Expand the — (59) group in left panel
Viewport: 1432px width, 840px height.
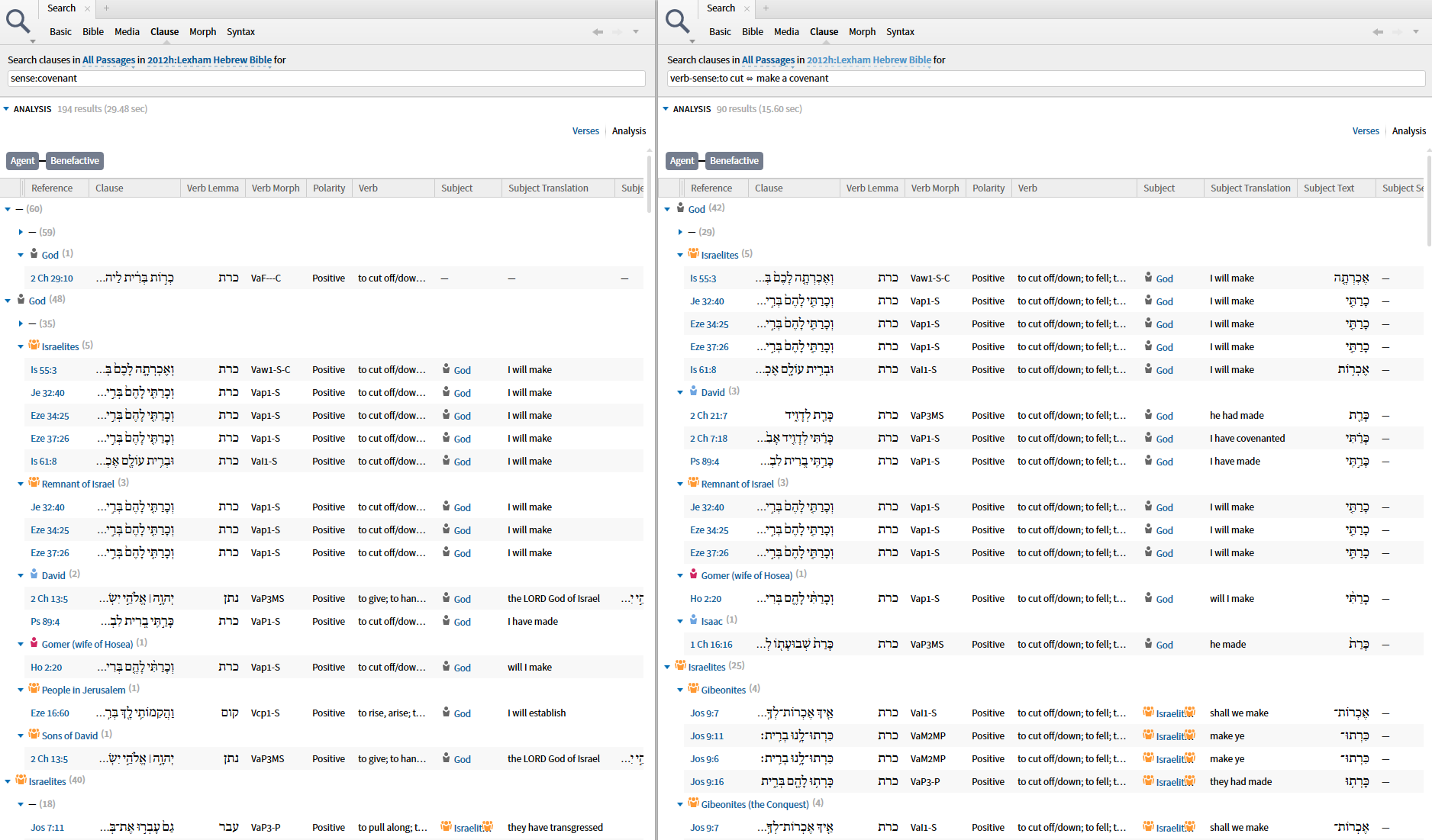pos(21,232)
